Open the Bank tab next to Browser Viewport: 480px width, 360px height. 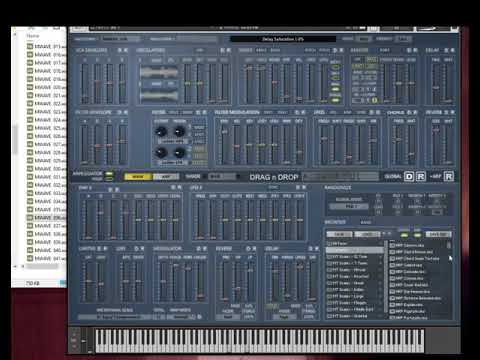pos(366,222)
